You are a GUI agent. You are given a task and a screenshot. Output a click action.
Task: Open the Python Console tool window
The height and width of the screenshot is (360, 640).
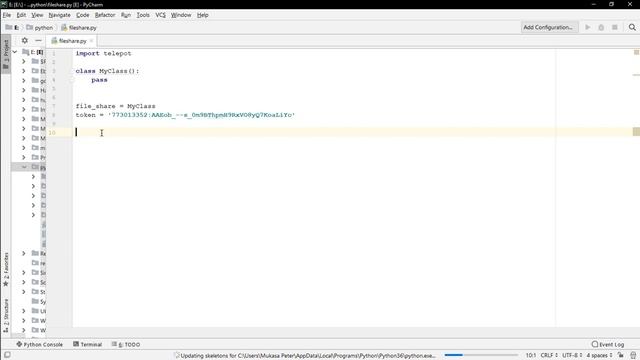point(40,344)
